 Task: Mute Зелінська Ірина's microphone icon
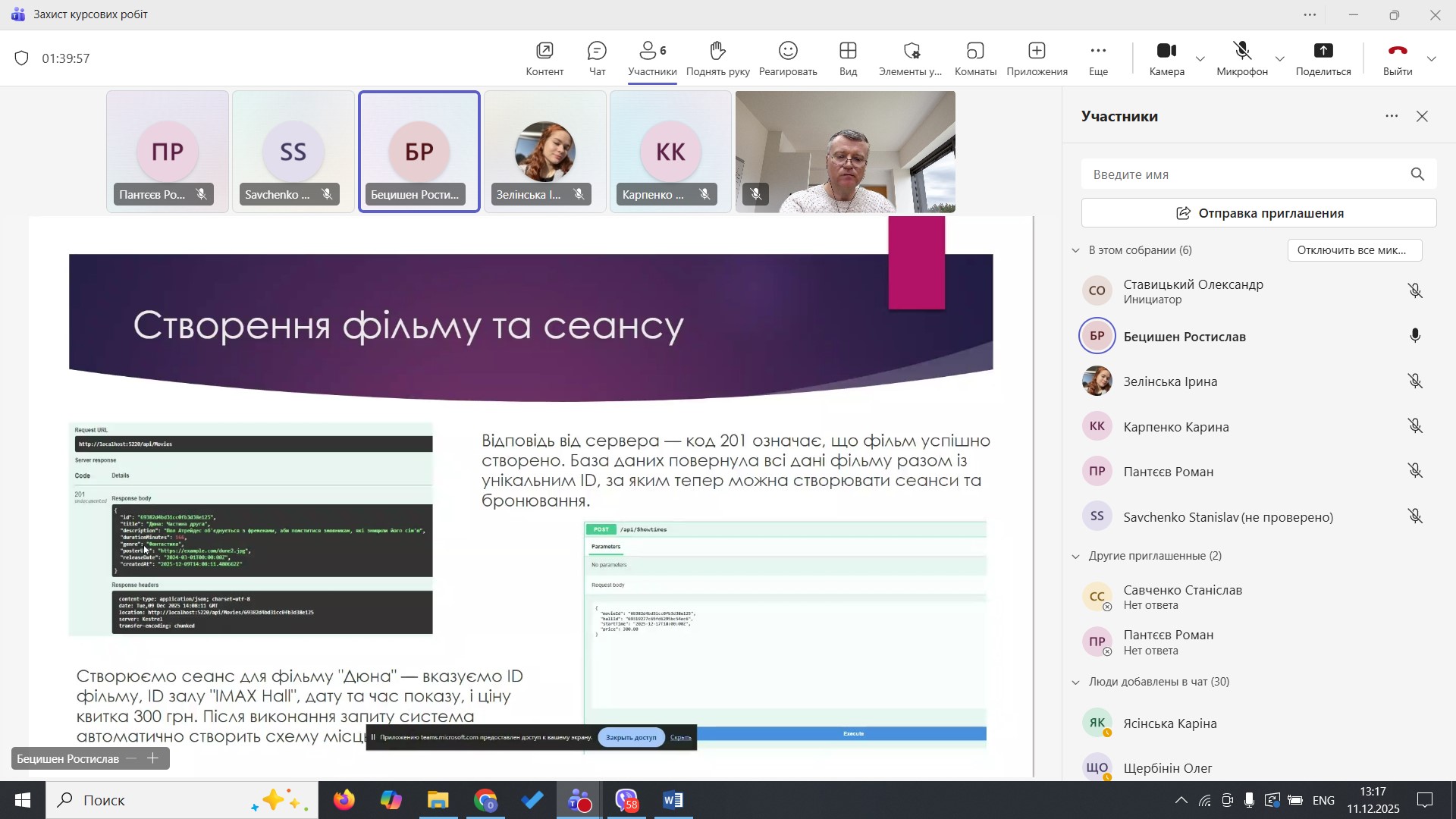point(1415,381)
